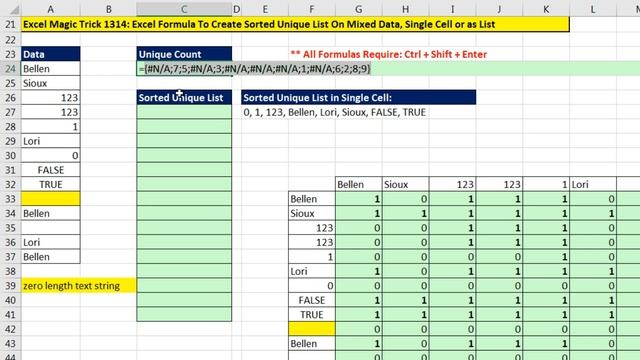
Task: Select row 38 header
Action: coord(10,271)
